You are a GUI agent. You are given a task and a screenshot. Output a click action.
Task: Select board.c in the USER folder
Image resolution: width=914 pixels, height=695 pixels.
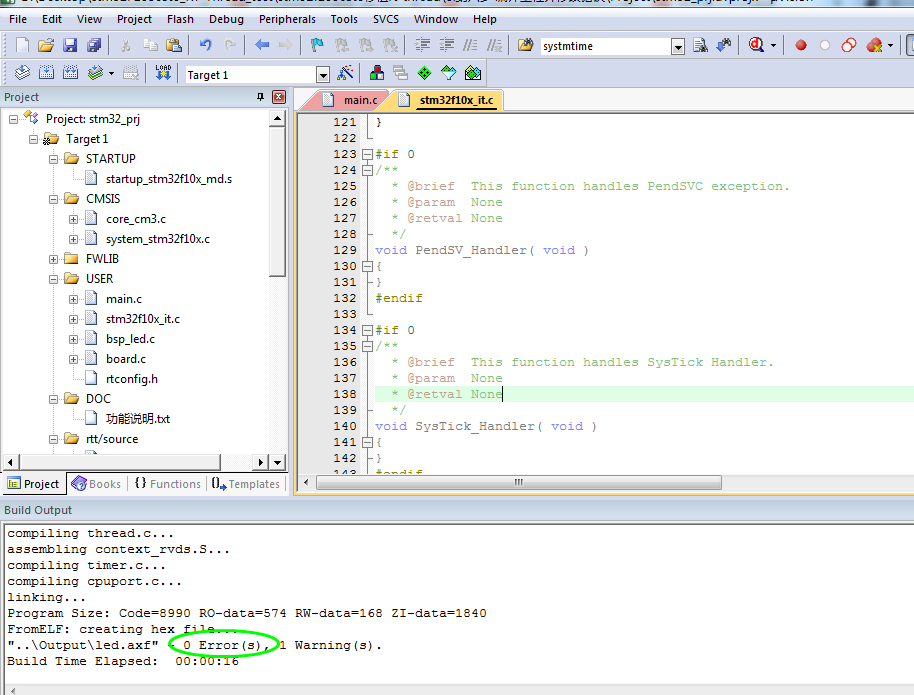coord(126,359)
